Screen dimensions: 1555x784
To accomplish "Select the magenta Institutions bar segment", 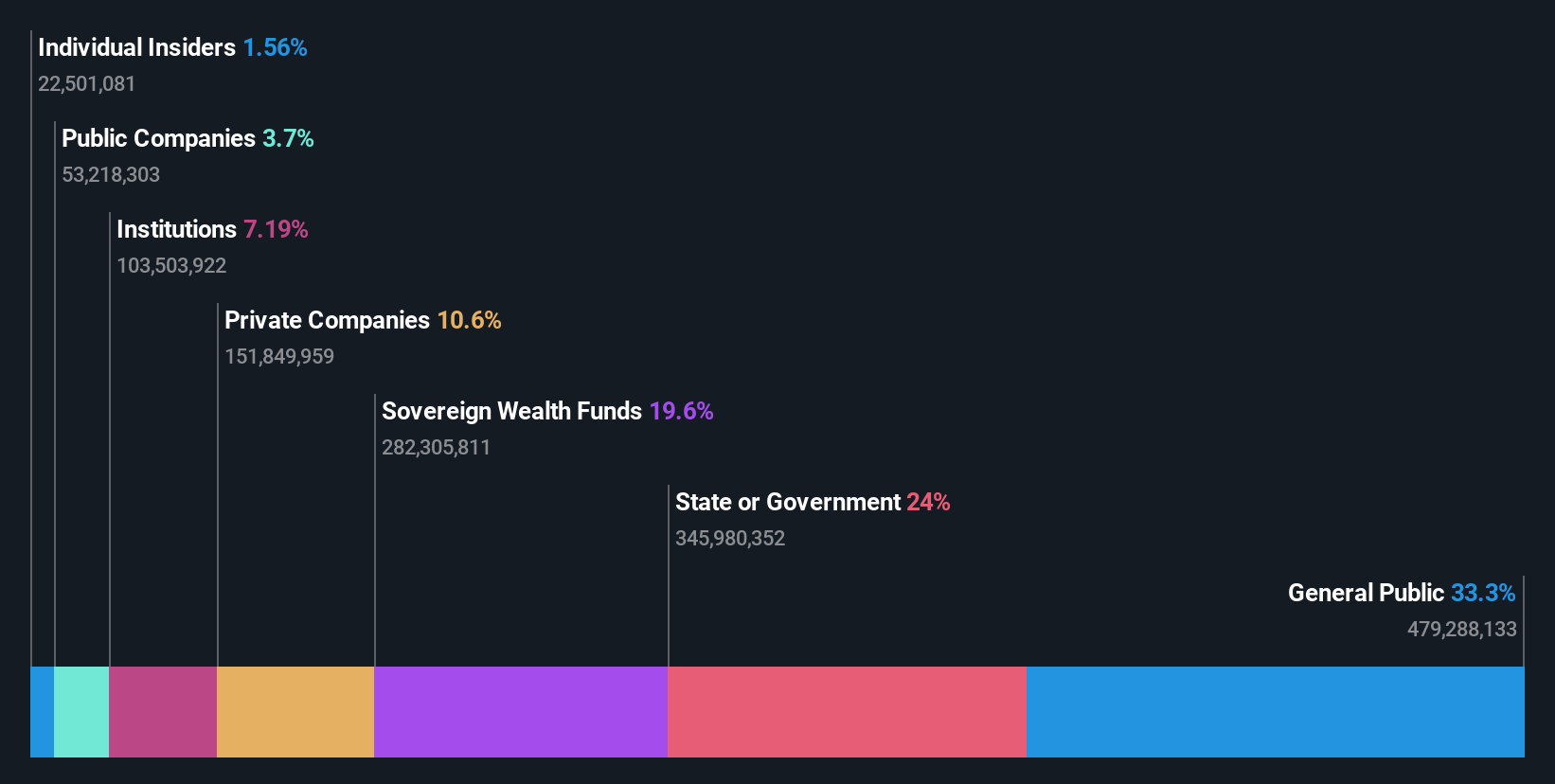I will (x=163, y=711).
